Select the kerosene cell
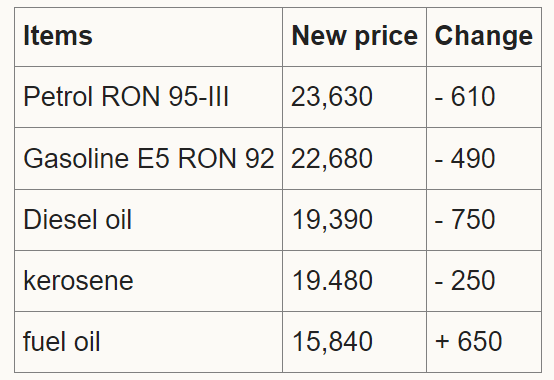The height and width of the screenshot is (380, 554). pos(148,281)
